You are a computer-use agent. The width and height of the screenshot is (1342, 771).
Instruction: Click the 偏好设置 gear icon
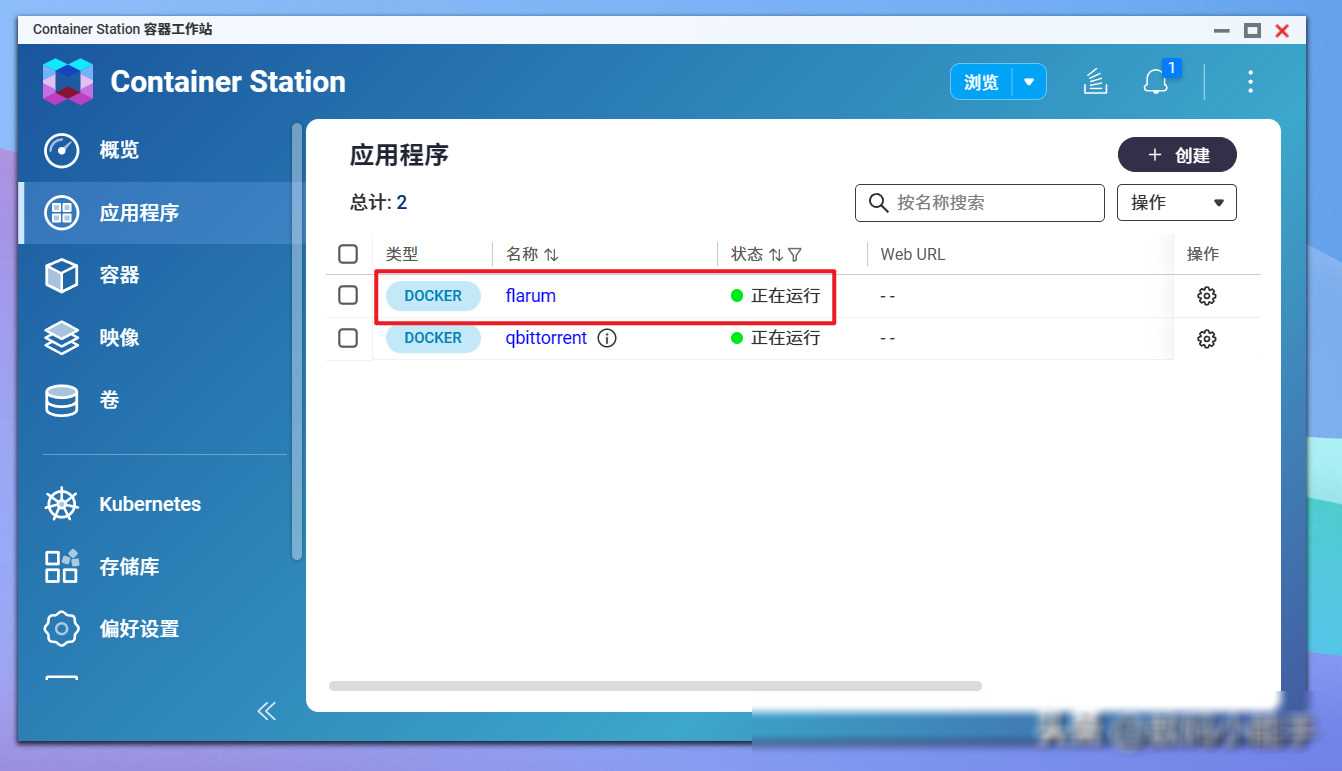pyautogui.click(x=62, y=629)
